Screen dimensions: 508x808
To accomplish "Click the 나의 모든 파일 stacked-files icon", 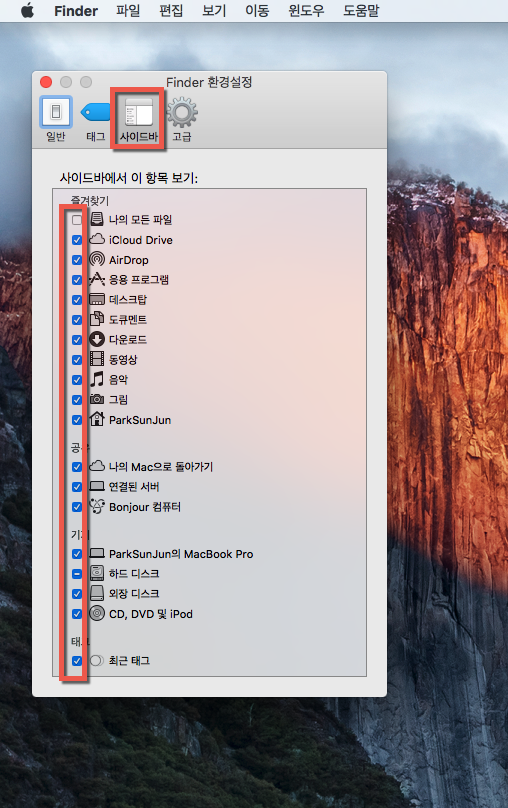I will pos(97,220).
